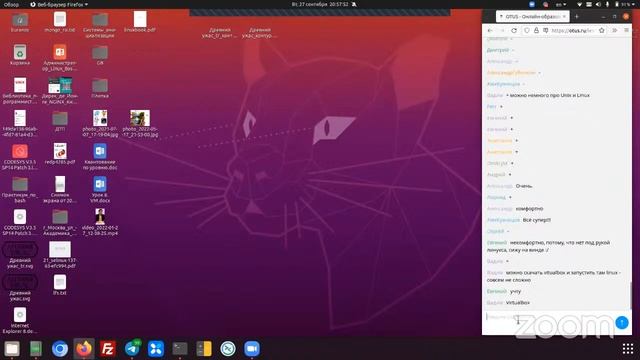Send the chat message with blue button
Image resolution: width=640 pixels, height=360 pixels.
click(622, 322)
